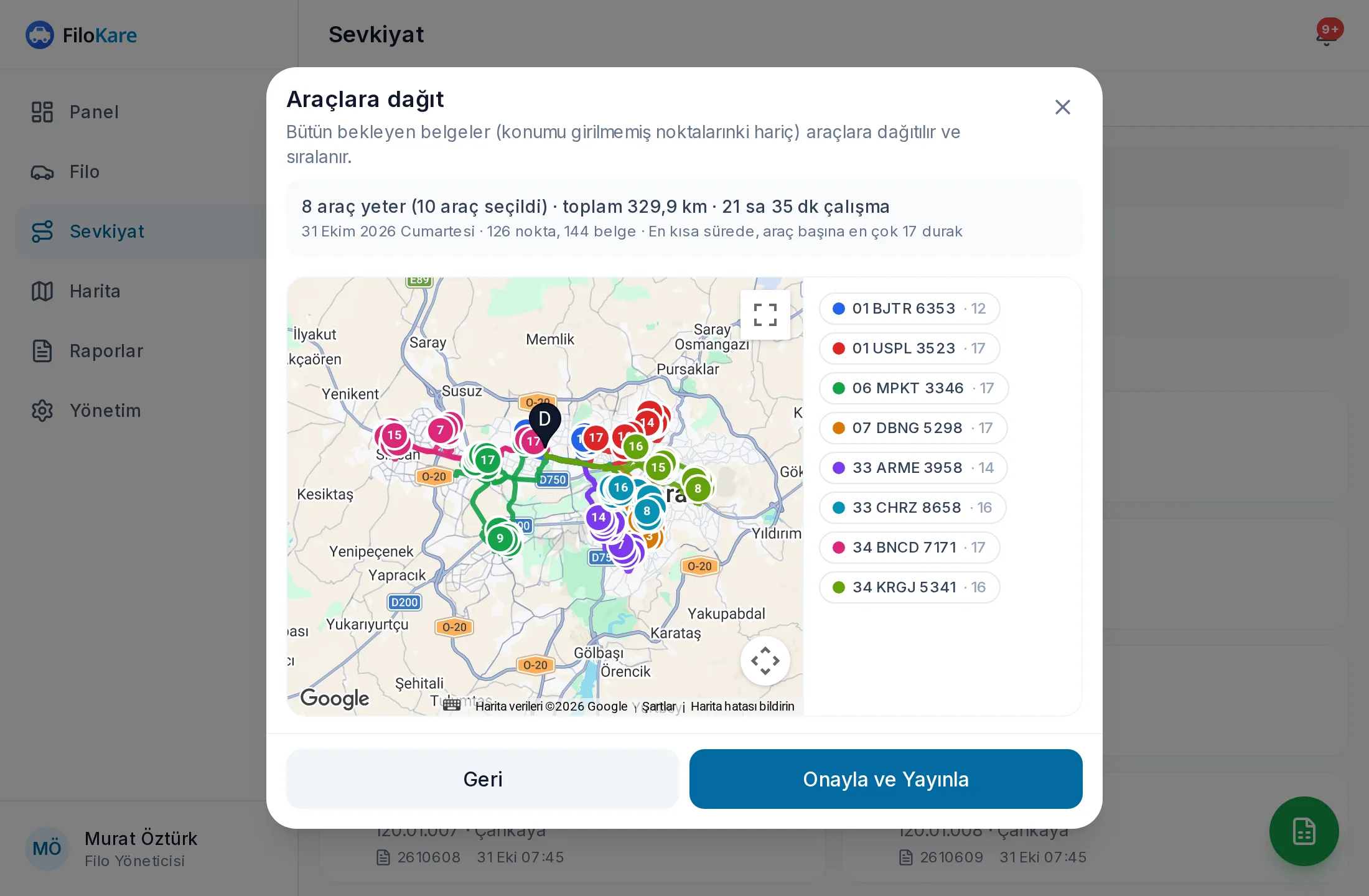The height and width of the screenshot is (896, 1369).
Task: Click the map keyboard shortcuts icon
Action: click(452, 705)
